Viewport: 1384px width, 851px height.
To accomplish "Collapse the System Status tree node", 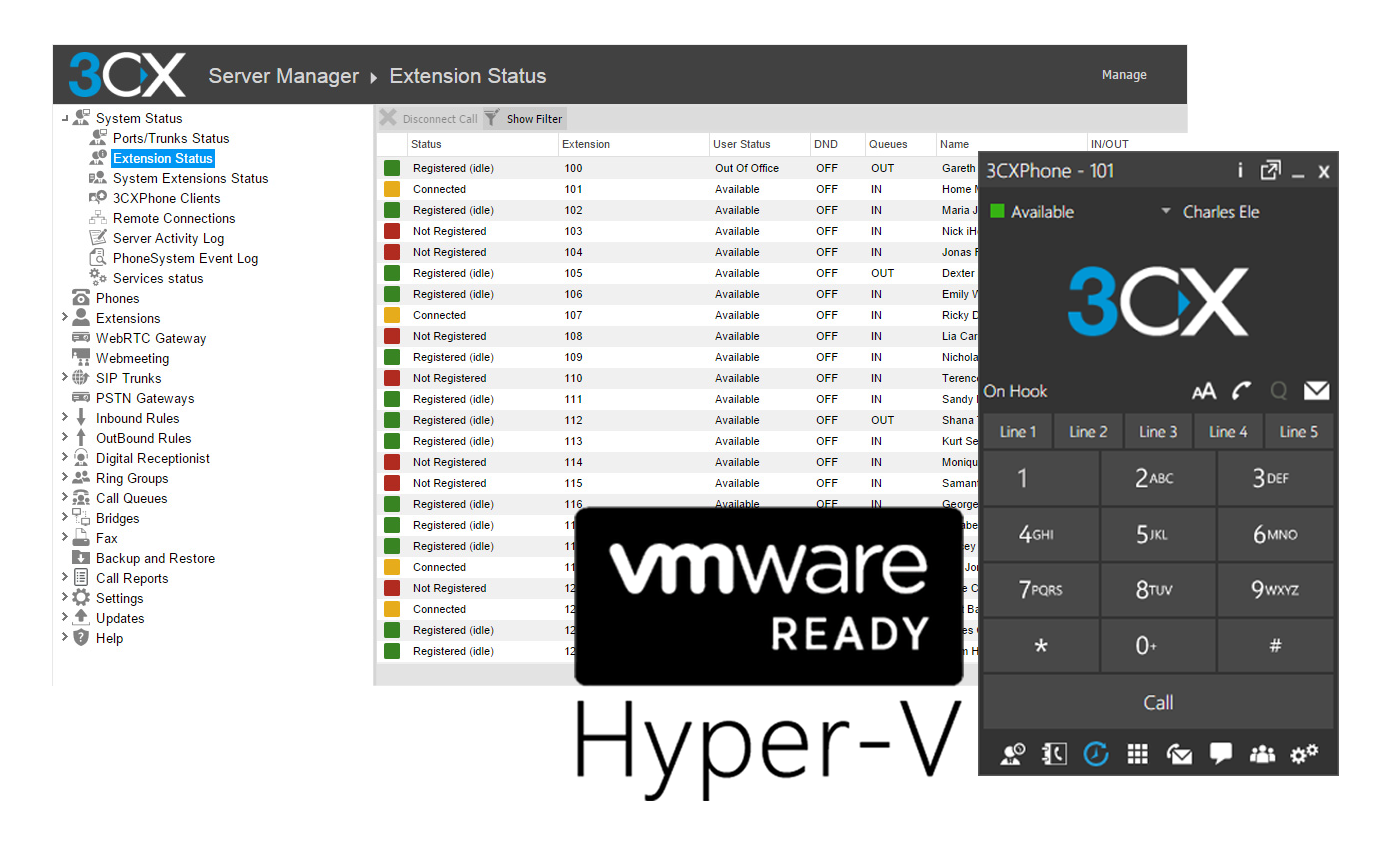I will point(65,118).
